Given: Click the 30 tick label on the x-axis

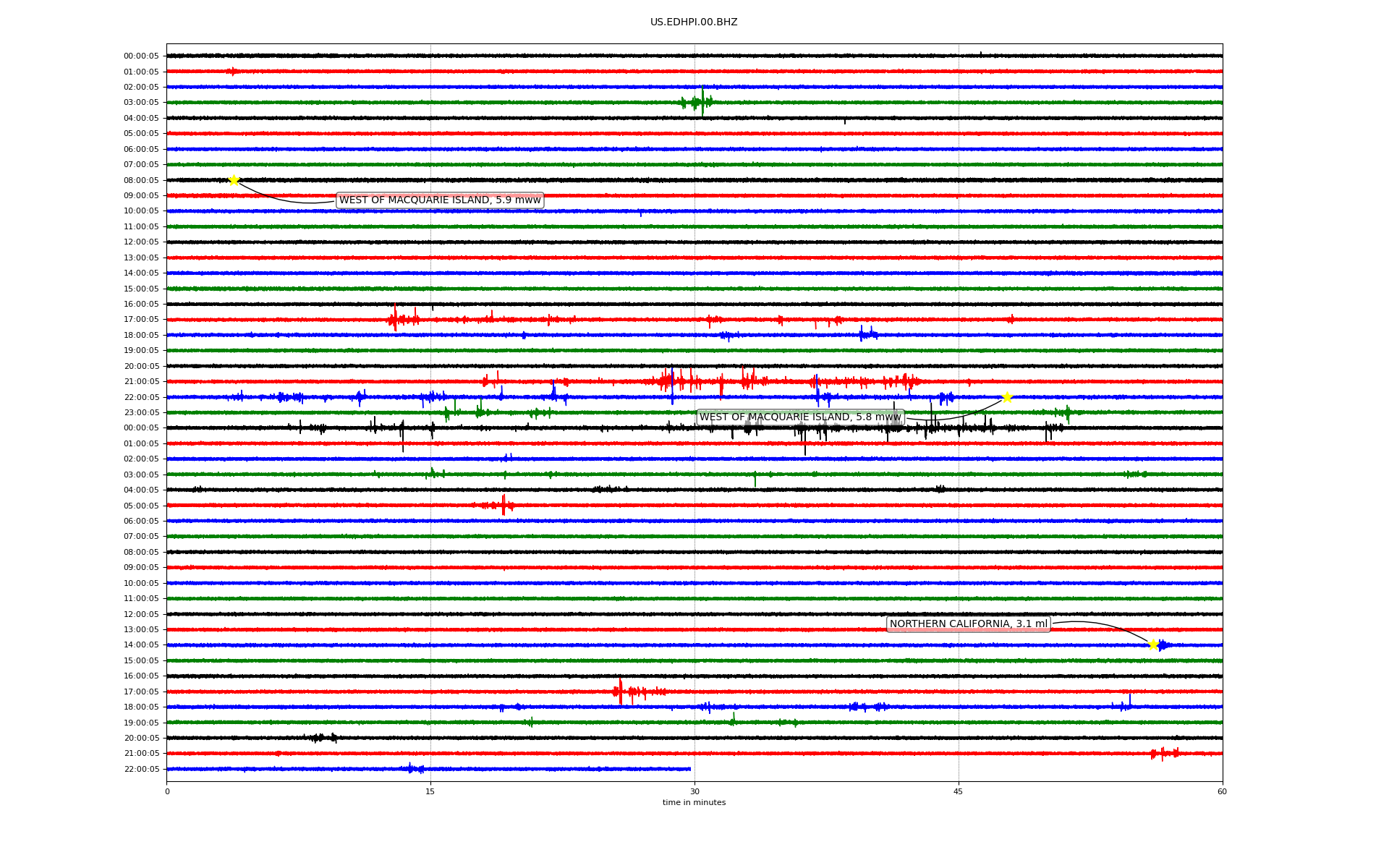Looking at the screenshot, I should coord(694,791).
